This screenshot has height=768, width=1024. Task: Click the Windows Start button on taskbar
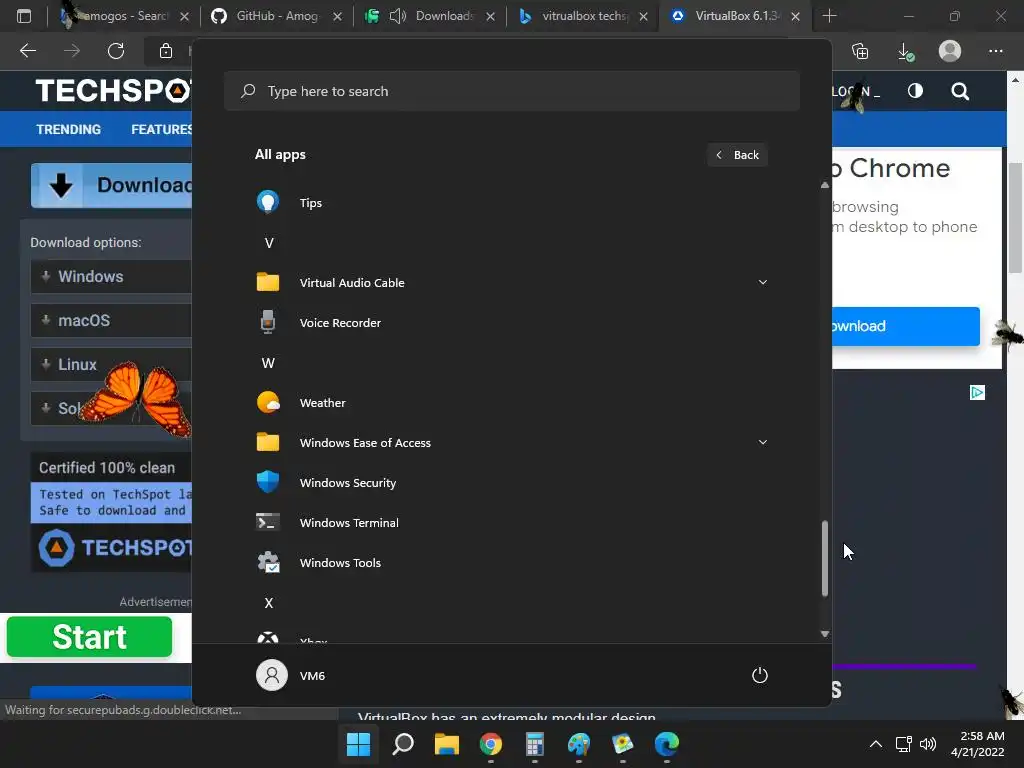pyautogui.click(x=358, y=744)
